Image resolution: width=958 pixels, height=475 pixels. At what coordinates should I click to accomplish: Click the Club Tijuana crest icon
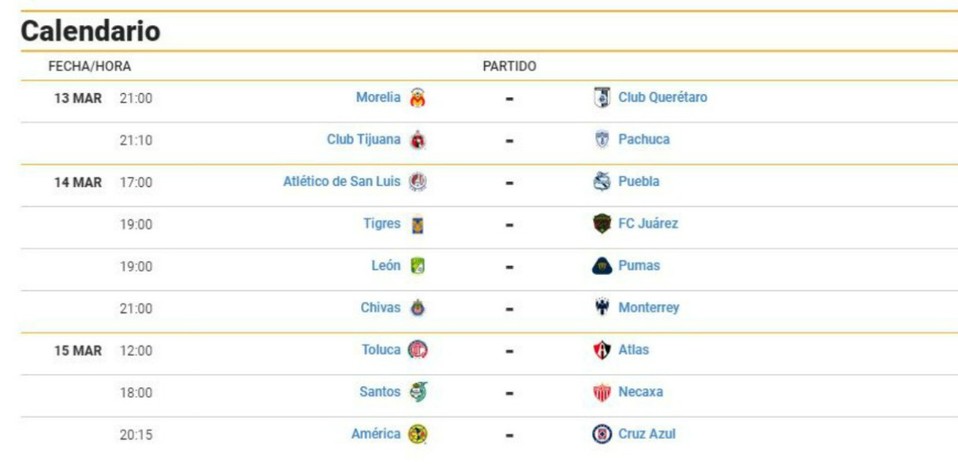tap(417, 140)
